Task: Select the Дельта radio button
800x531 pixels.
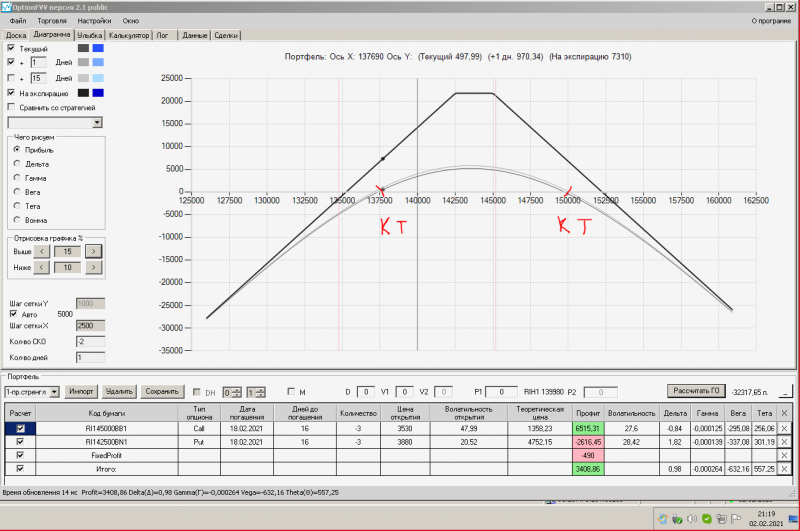Action: (17, 163)
